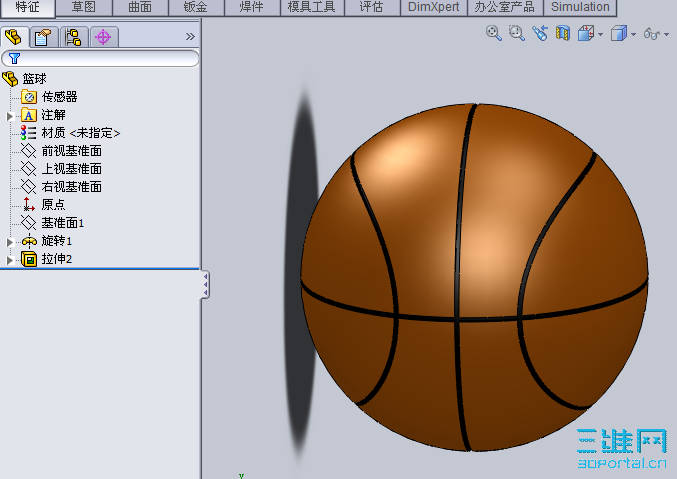Select the 上视基准面 plane
Image resolution: width=677 pixels, height=479 pixels.
point(72,169)
